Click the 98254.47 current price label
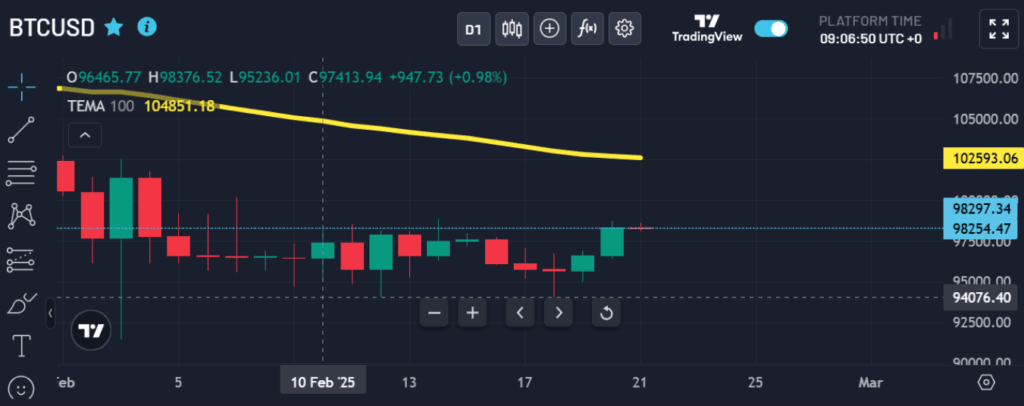1024x406 pixels. tap(981, 229)
